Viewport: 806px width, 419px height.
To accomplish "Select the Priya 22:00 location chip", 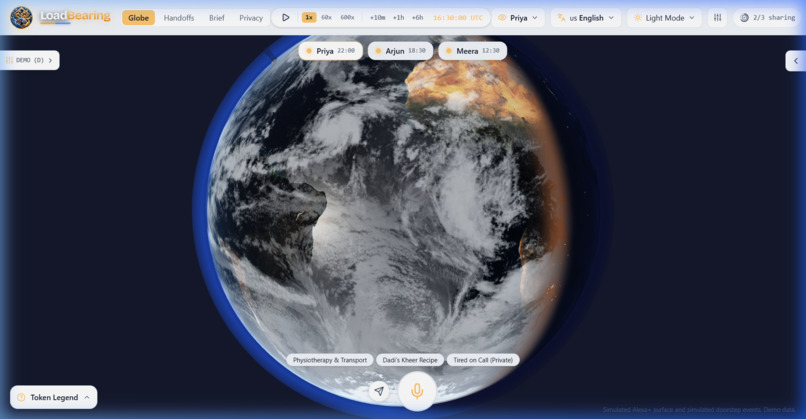I will click(x=331, y=51).
